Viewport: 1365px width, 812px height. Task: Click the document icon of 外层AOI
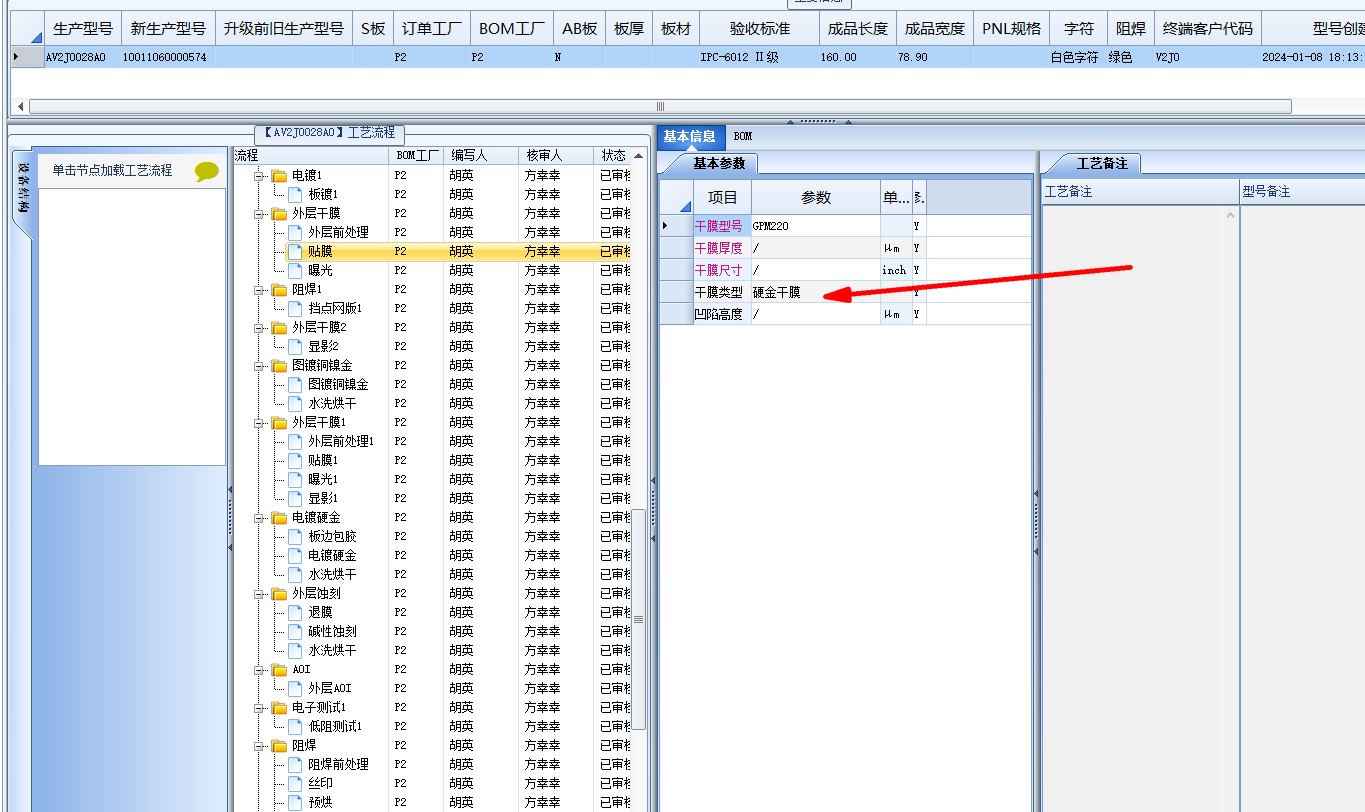[295, 688]
